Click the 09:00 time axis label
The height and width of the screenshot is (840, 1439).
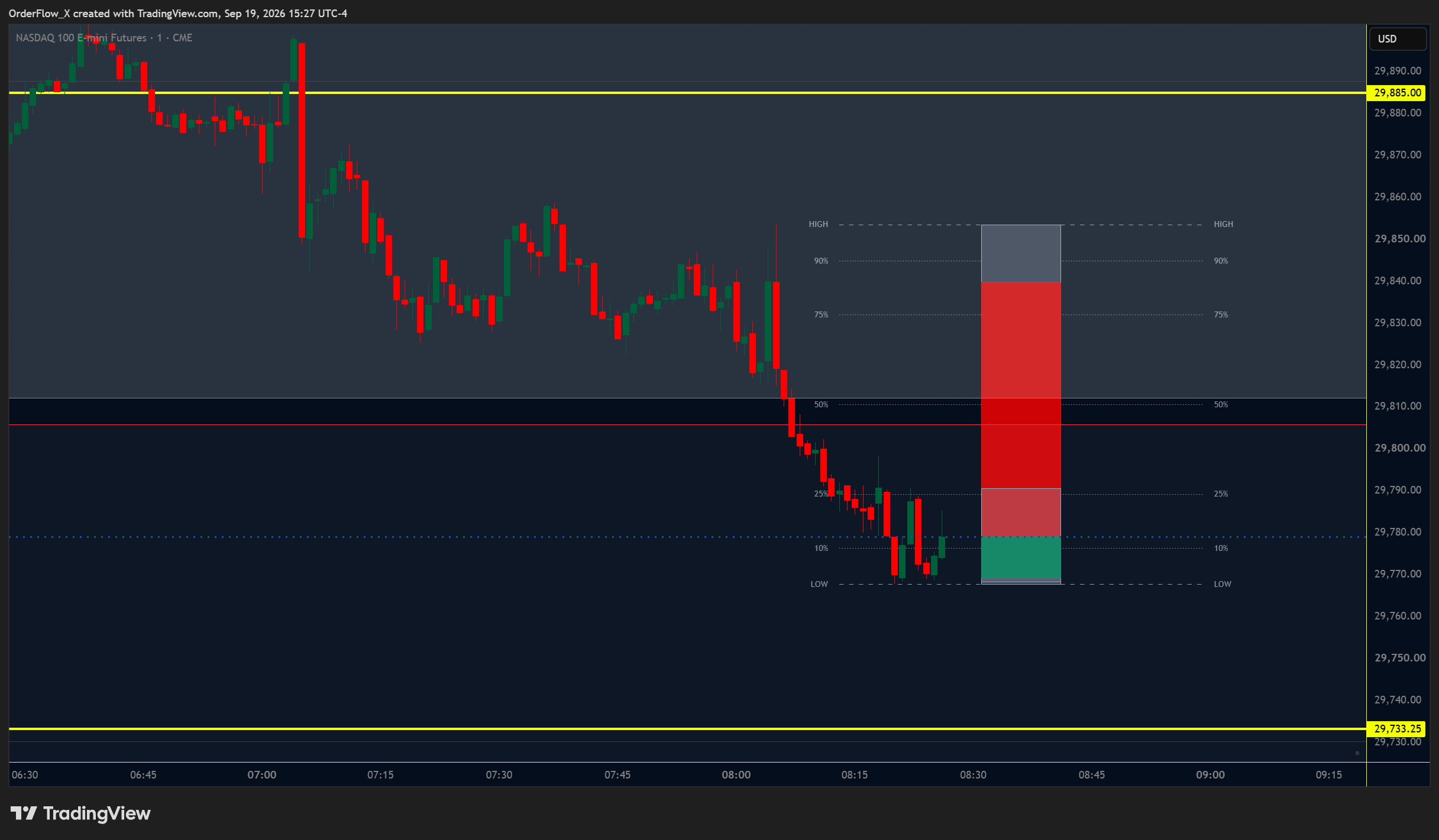pos(1210,775)
